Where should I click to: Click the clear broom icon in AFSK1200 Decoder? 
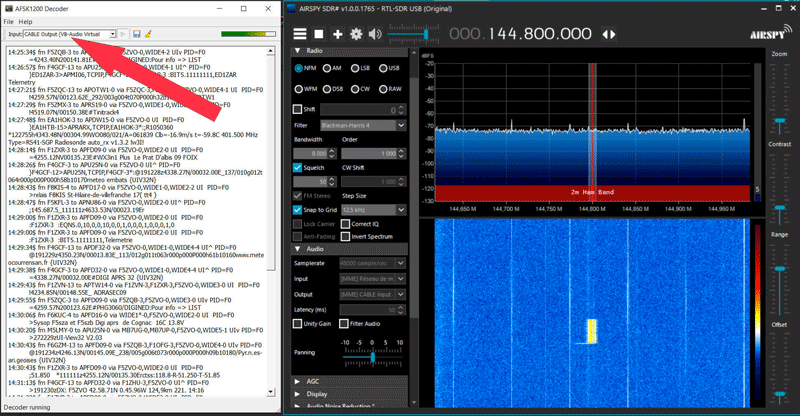pyautogui.click(x=148, y=34)
